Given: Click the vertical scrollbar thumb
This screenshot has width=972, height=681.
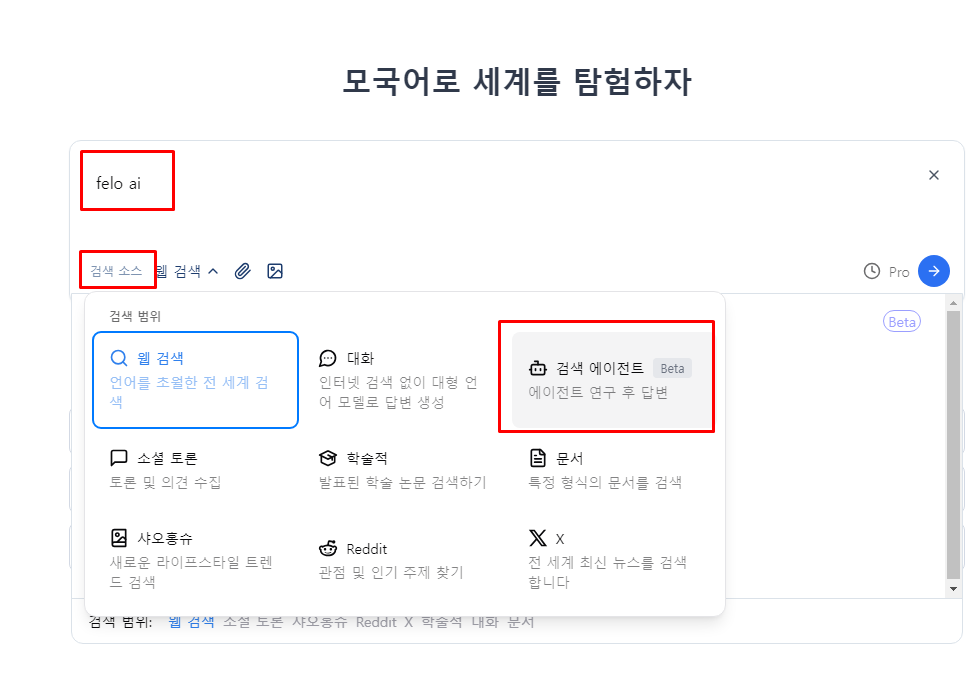Looking at the screenshot, I should point(953,444).
